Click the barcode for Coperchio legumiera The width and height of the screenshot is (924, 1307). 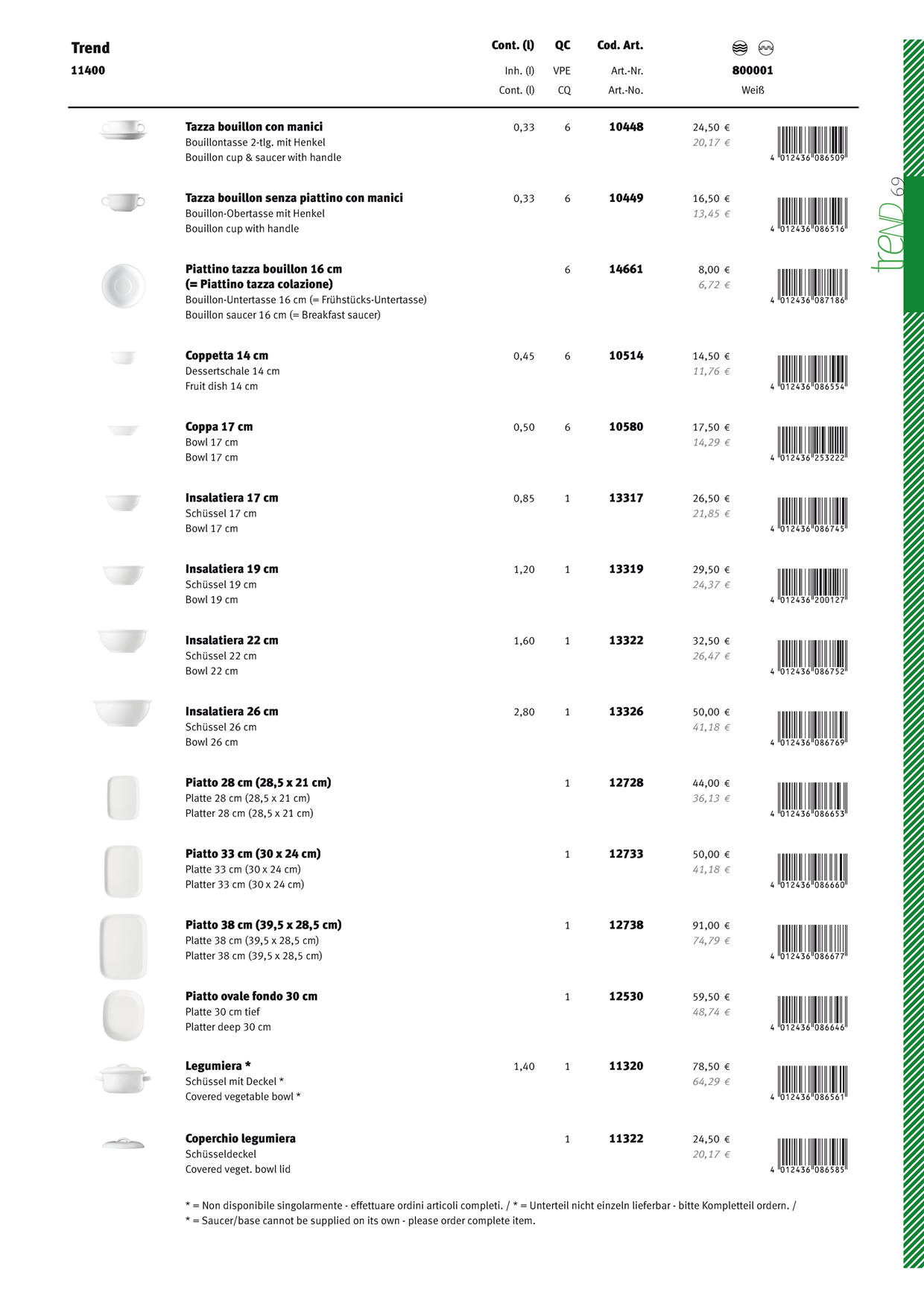tap(811, 1155)
